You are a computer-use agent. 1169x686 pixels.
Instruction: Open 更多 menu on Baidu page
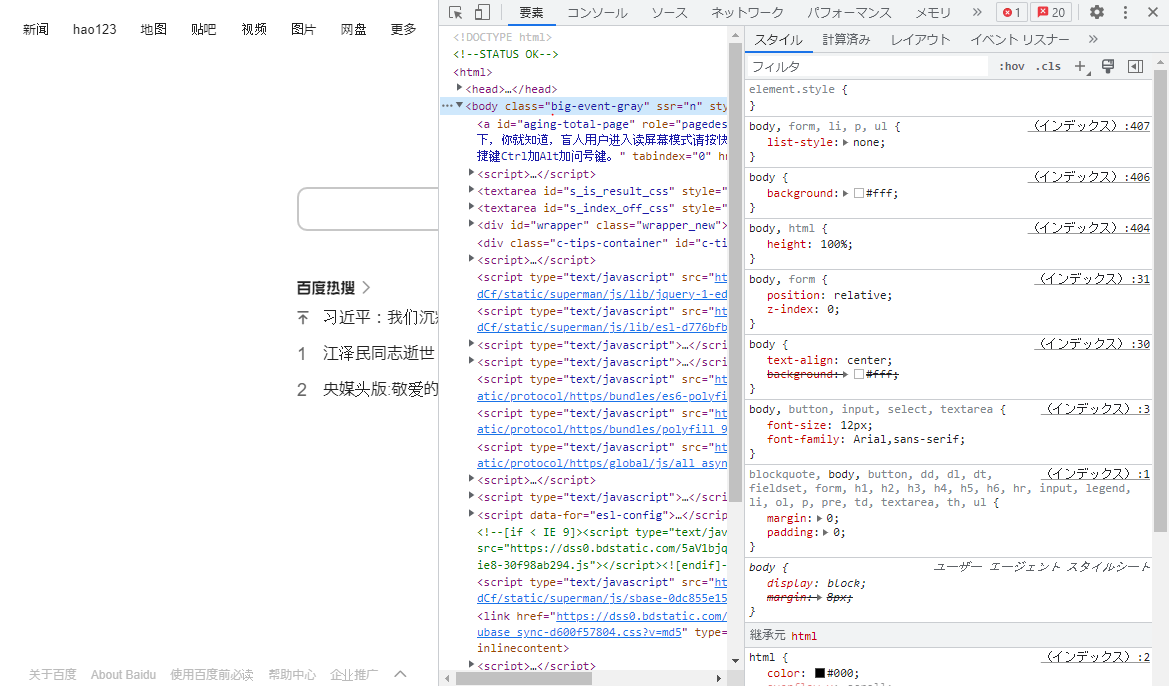tap(403, 29)
